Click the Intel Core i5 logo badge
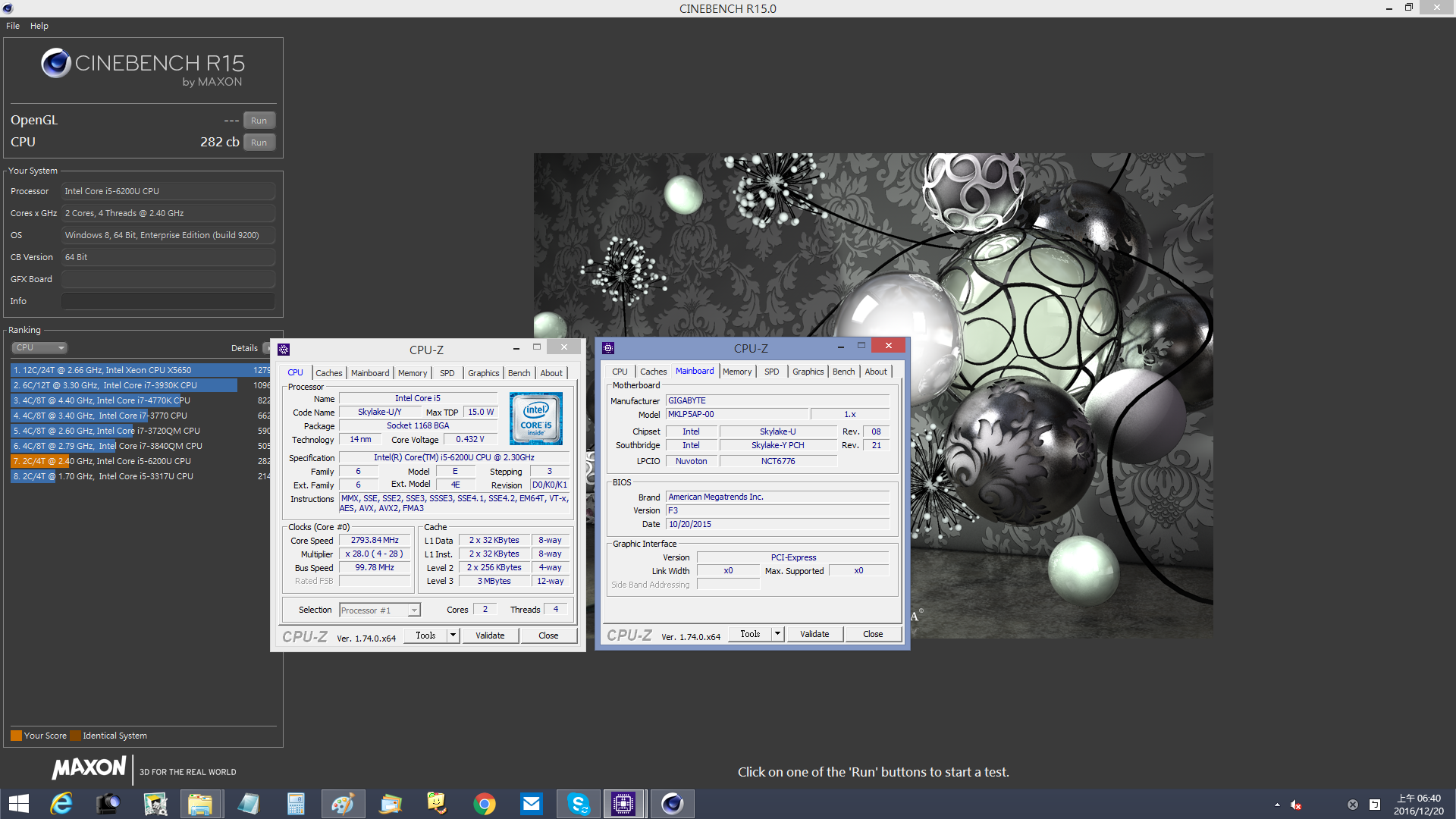This screenshot has width=1456, height=819. click(x=536, y=419)
